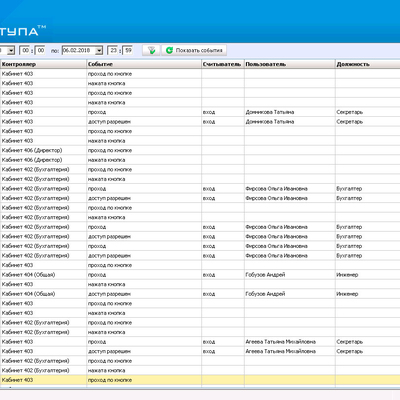Click the Считыватель column header
The height and width of the screenshot is (400, 400).
tap(223, 64)
